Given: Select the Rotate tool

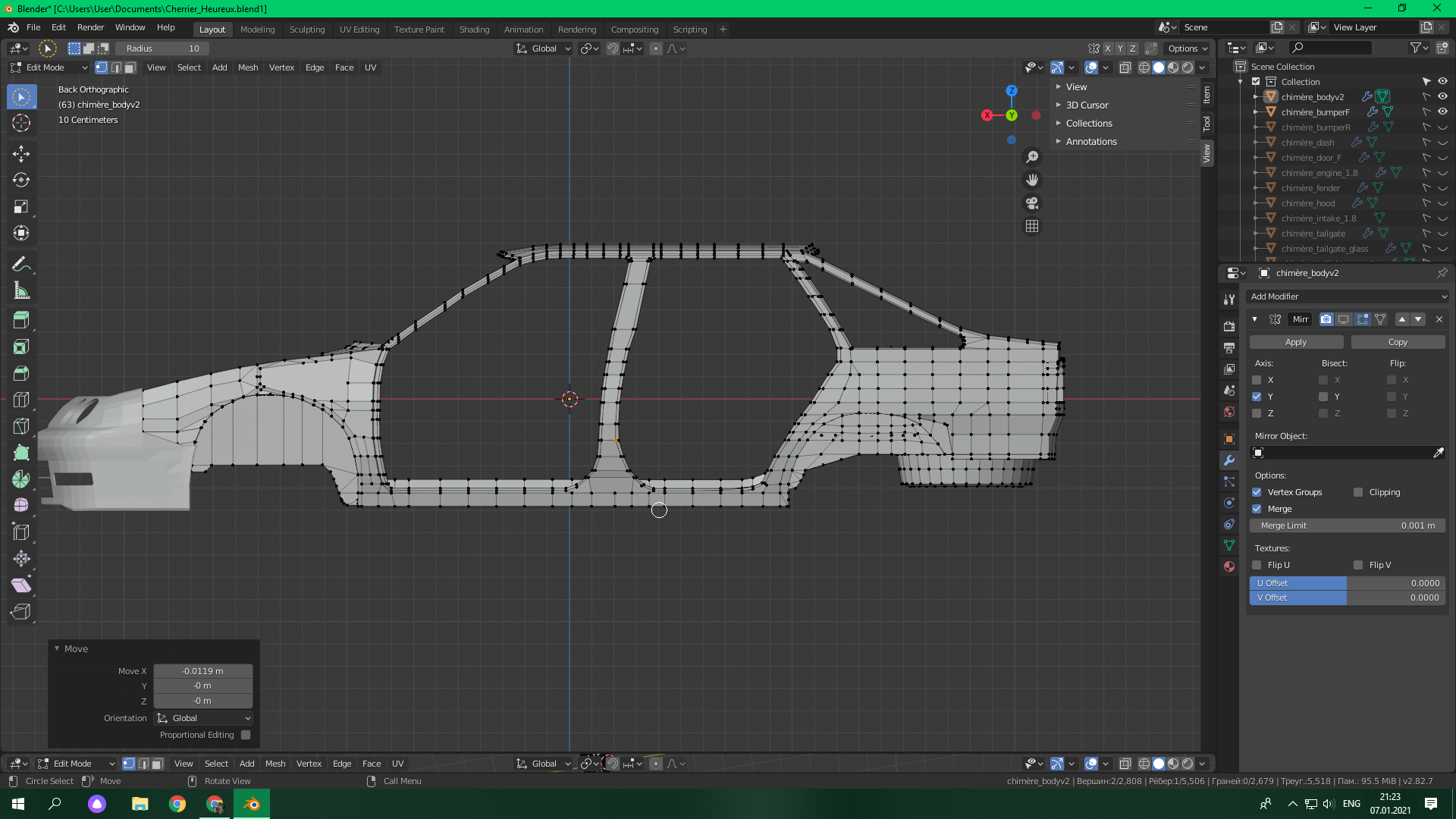Looking at the screenshot, I should tap(21, 180).
